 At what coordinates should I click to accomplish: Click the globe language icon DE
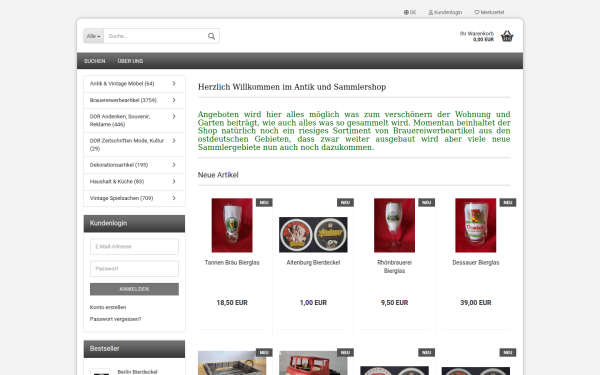[410, 12]
